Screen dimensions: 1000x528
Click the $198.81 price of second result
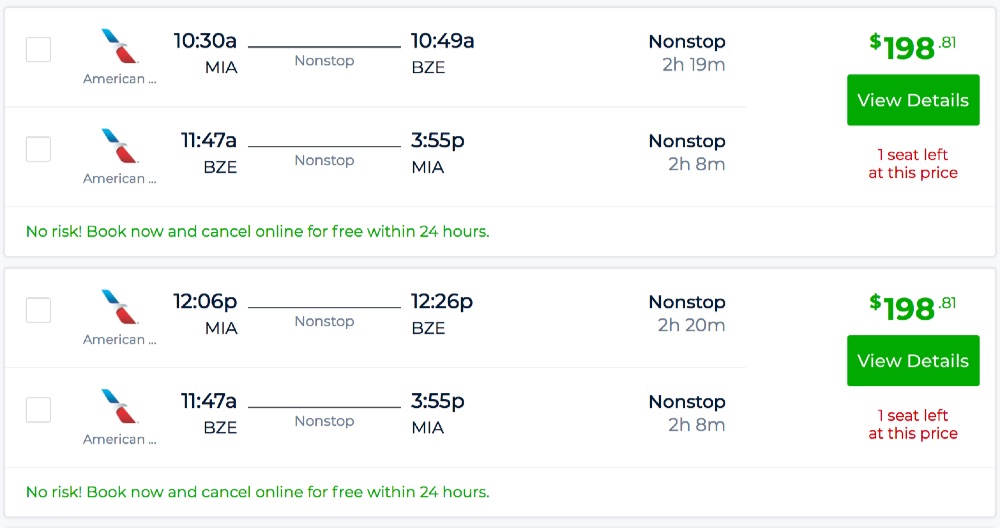912,307
